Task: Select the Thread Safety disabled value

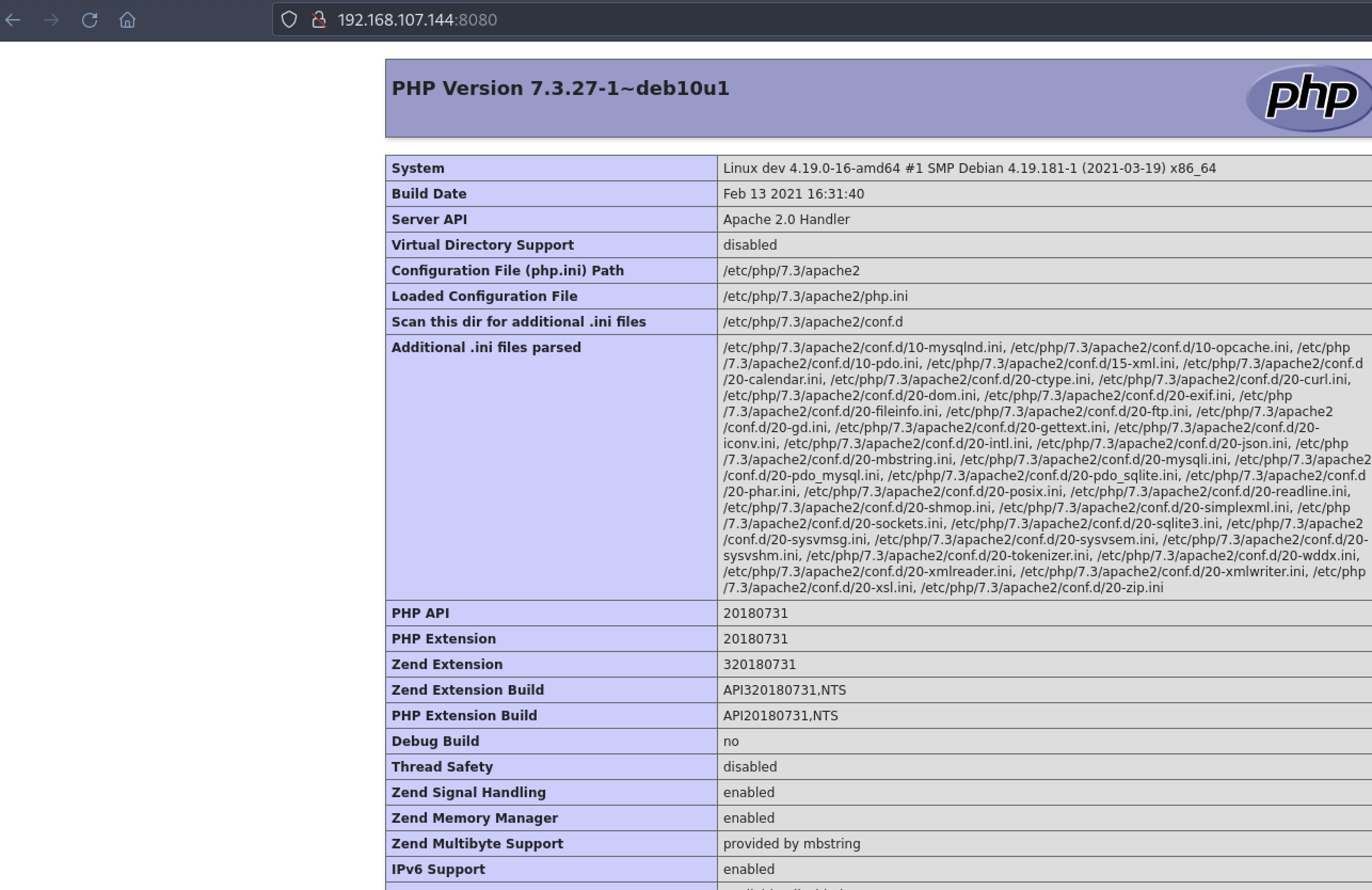Action: (x=750, y=767)
